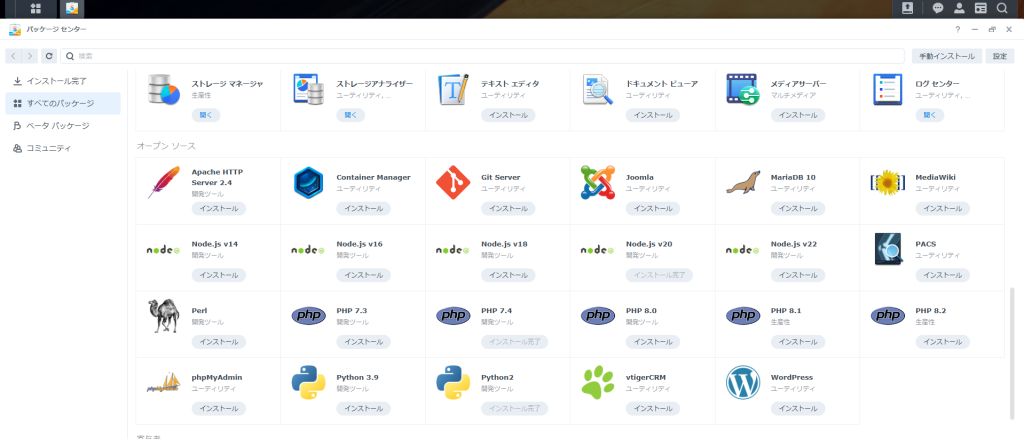1024x439 pixels.
Task: Open the Document Viewer package icon
Action: click(598, 89)
